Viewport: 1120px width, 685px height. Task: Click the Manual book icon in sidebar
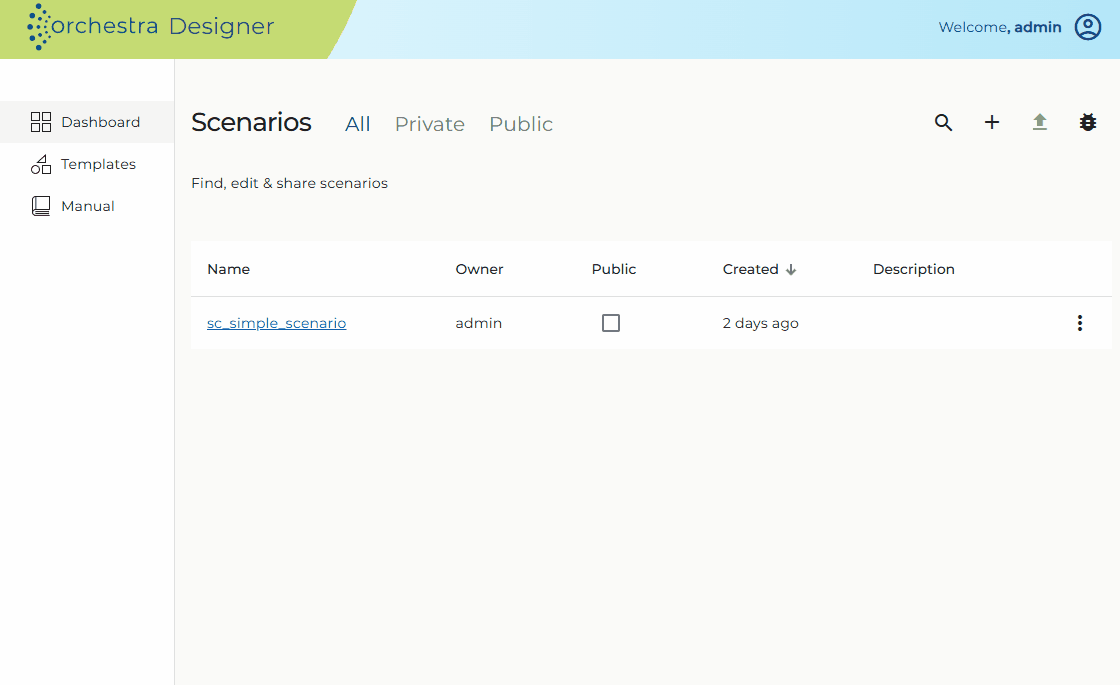pyautogui.click(x=41, y=206)
